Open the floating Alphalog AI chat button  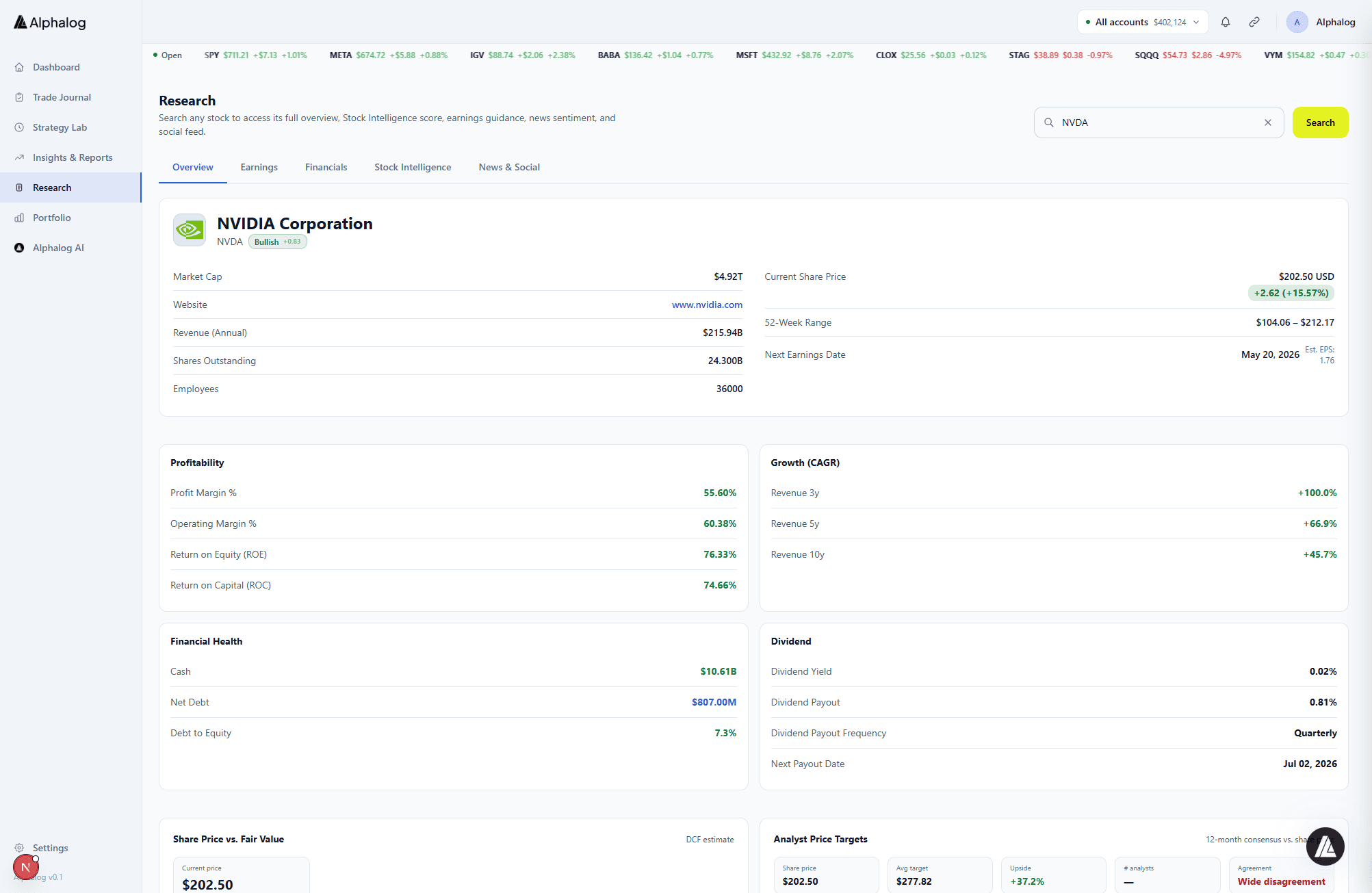1325,846
